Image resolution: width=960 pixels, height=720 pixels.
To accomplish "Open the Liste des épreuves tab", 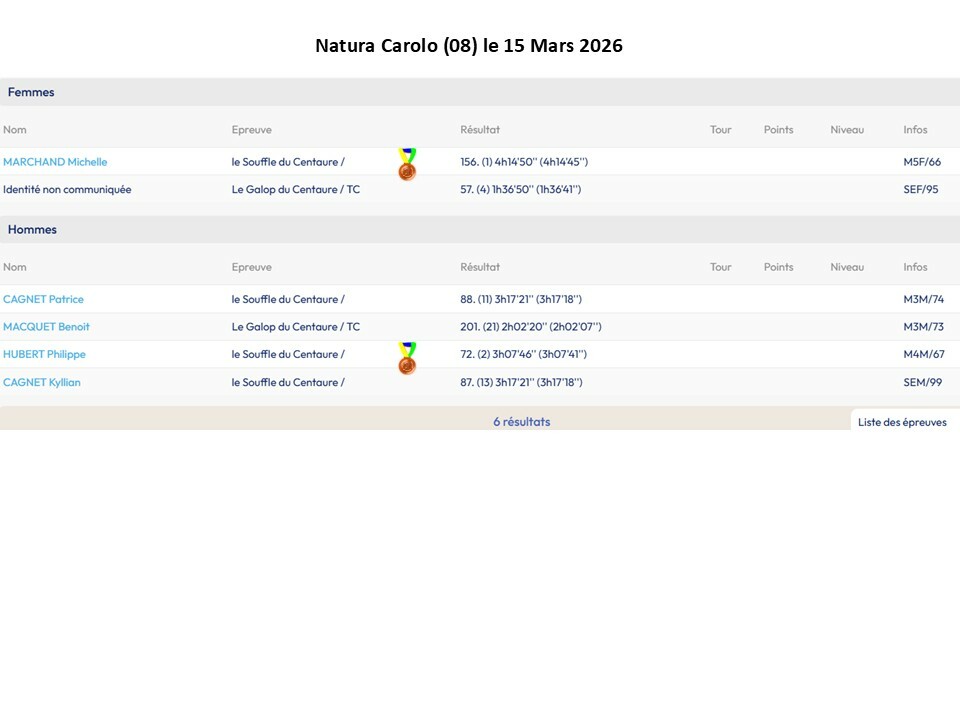I will 902,422.
